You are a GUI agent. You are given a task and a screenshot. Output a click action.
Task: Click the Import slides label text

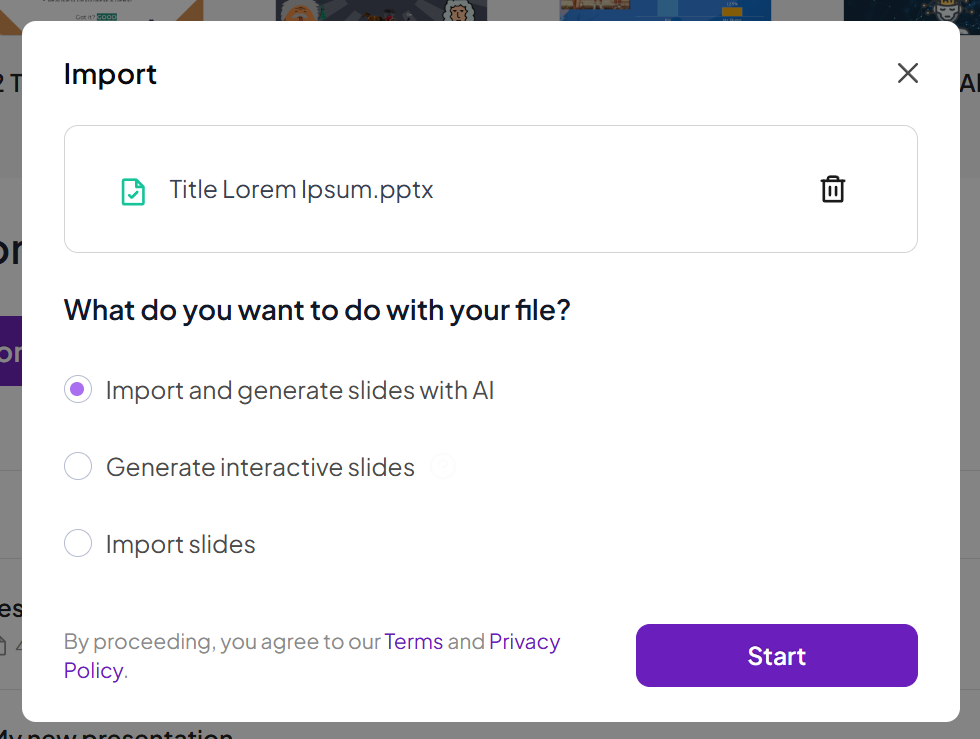click(180, 544)
